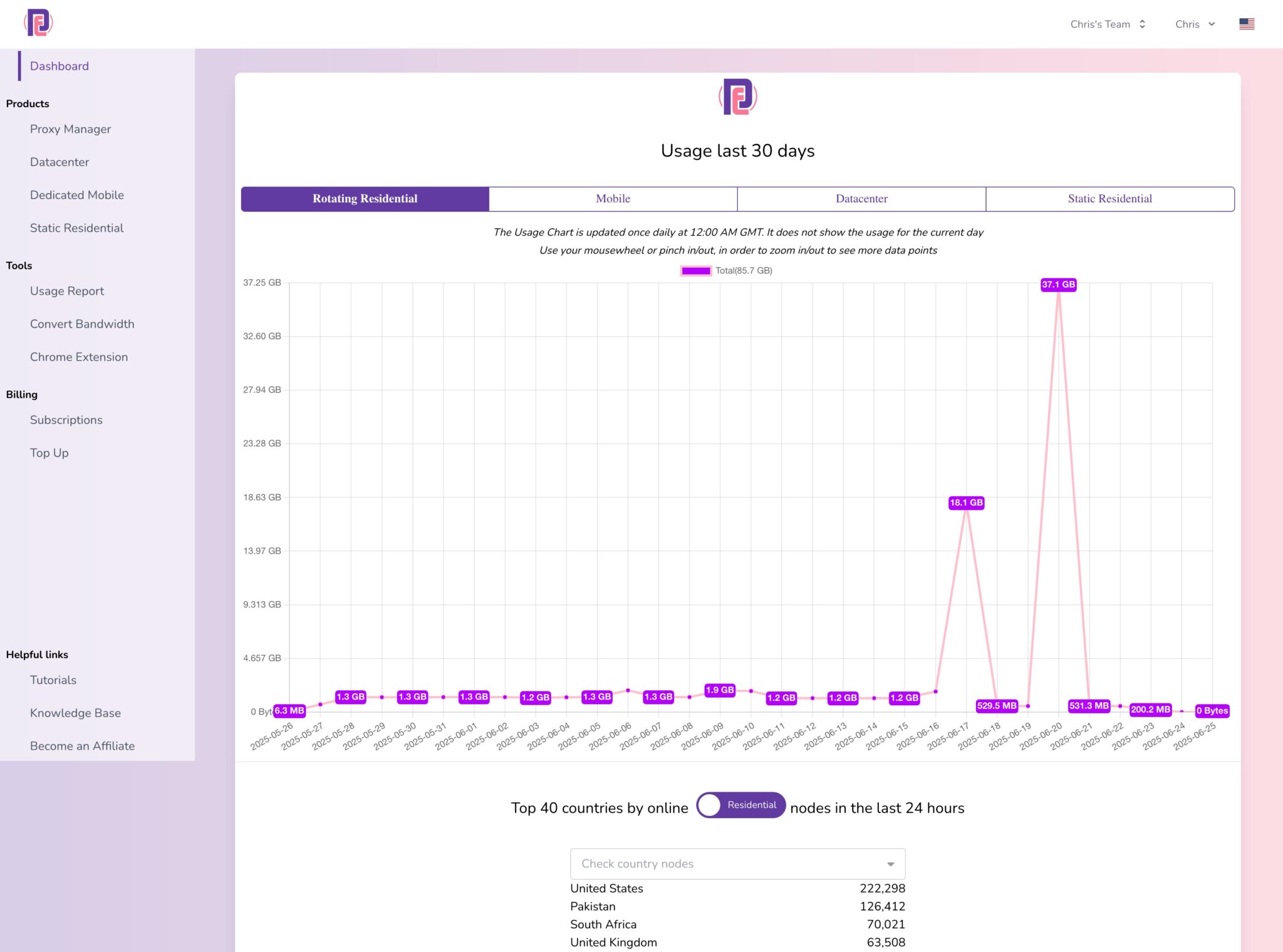The image size is (1283, 952).
Task: Open the Usage Report tool
Action: click(67, 291)
